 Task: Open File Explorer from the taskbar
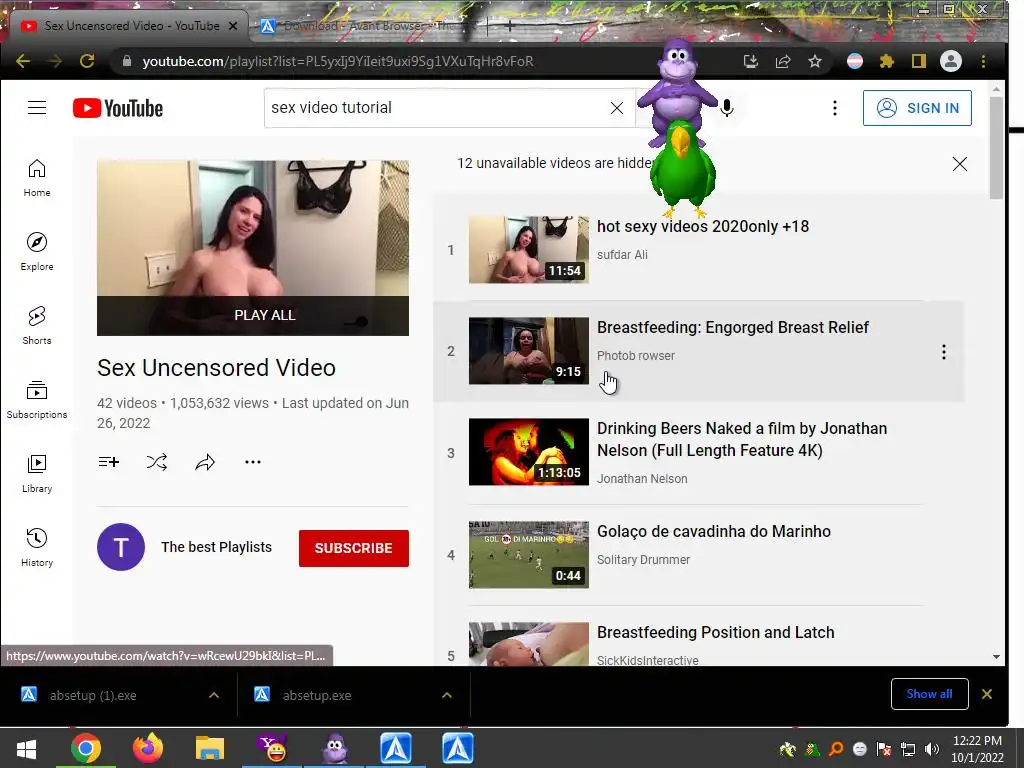click(210, 749)
